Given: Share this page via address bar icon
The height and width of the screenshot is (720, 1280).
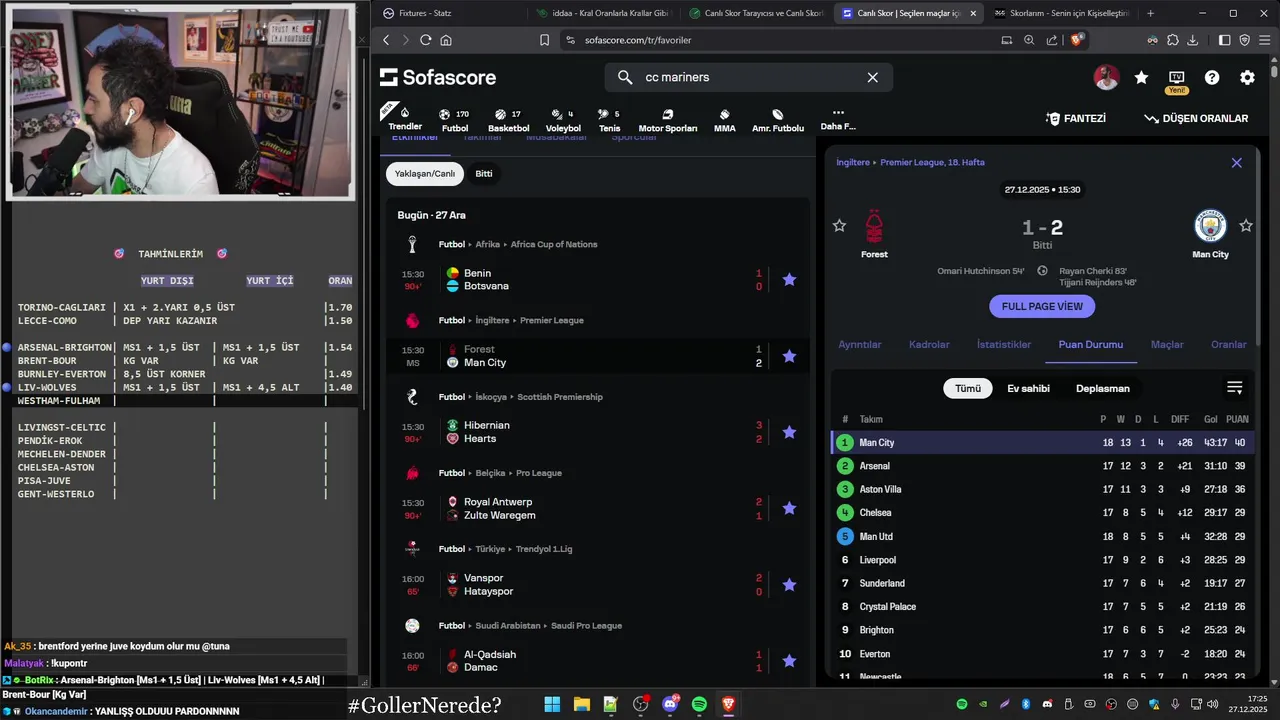Looking at the screenshot, I should 1052,40.
